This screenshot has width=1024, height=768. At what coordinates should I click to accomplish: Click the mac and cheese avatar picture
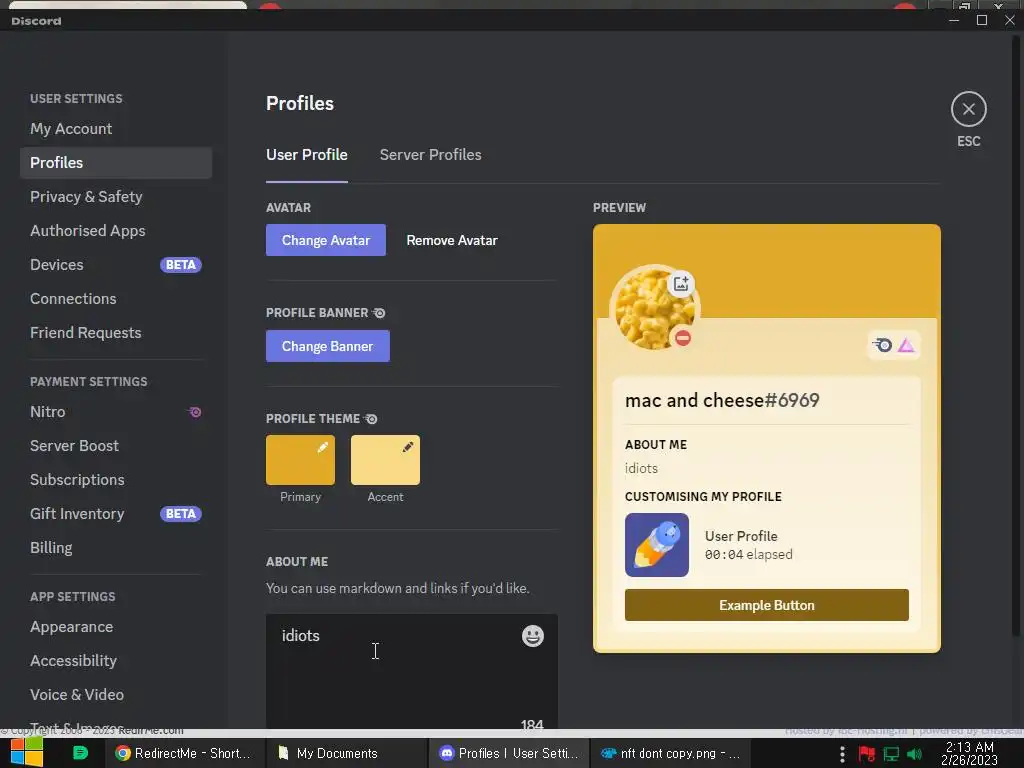(x=654, y=309)
